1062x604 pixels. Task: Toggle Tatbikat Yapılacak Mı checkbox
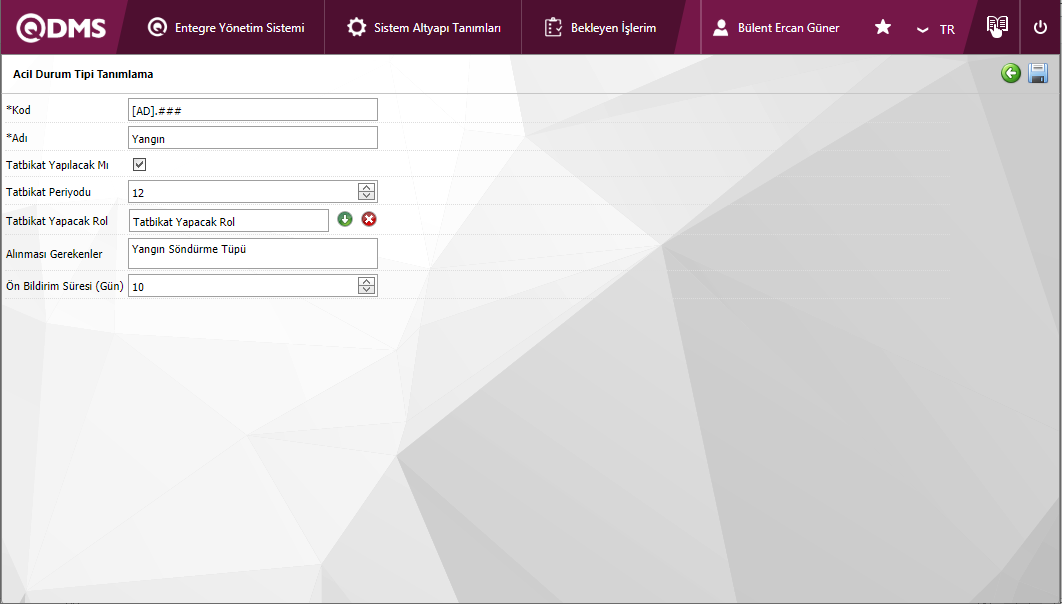140,165
